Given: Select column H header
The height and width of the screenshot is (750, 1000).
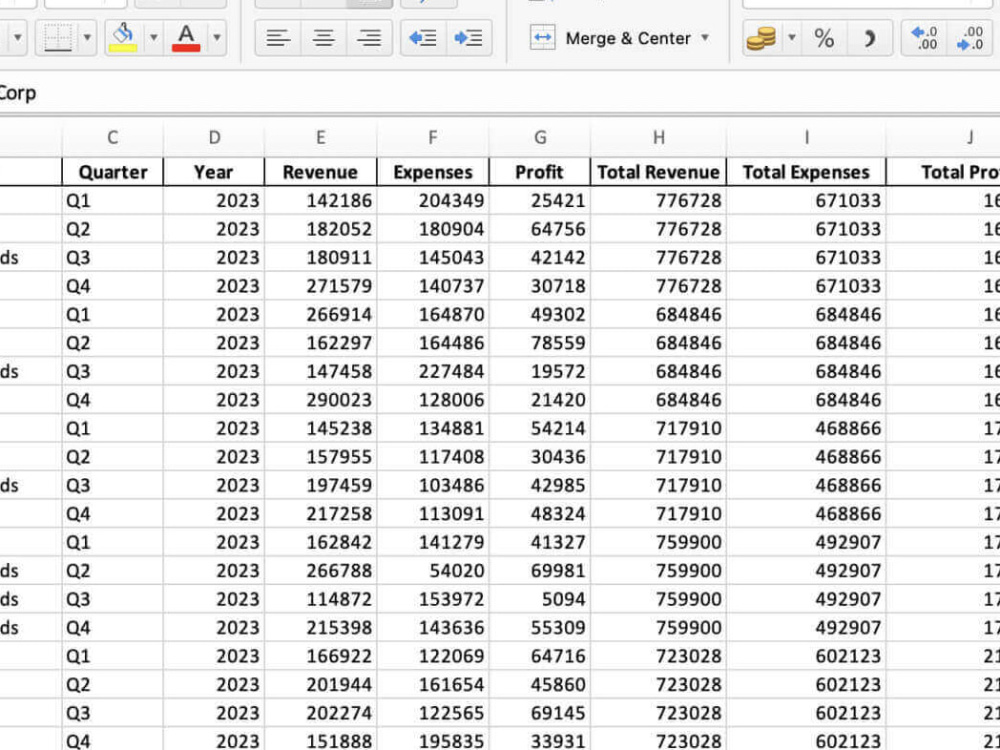Looking at the screenshot, I should pyautogui.click(x=658, y=137).
